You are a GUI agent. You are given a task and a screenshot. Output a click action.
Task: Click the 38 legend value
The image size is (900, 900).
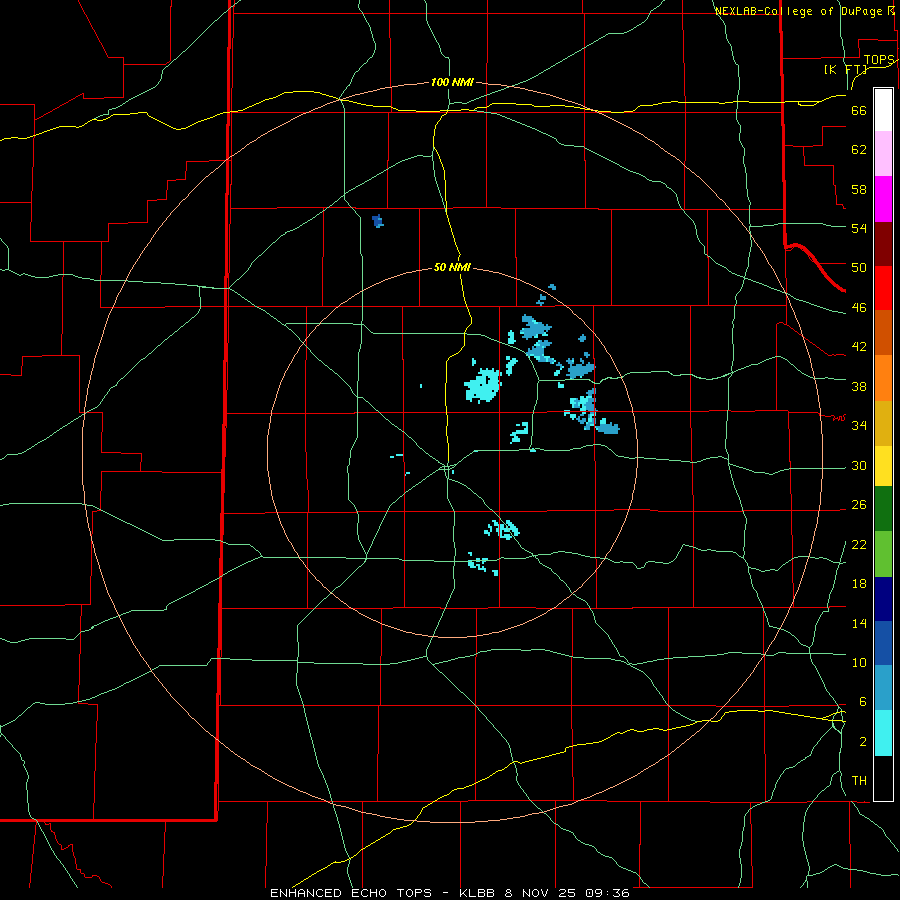[x=859, y=386]
